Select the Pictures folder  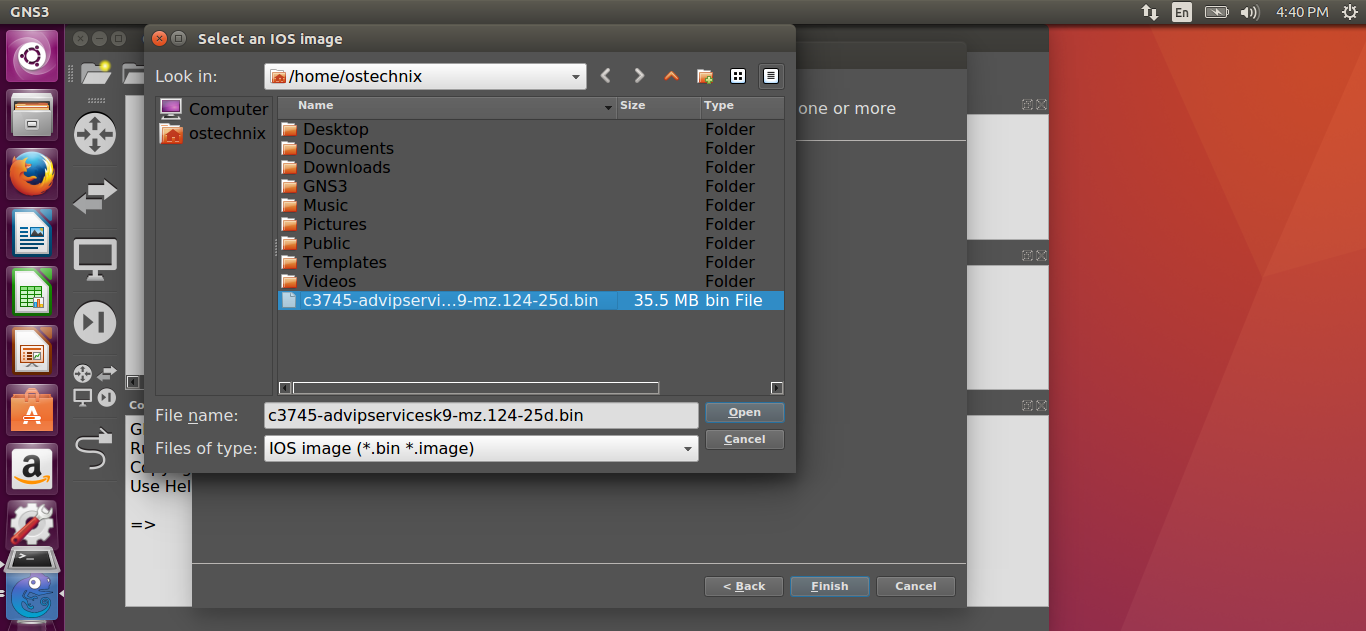530,224
